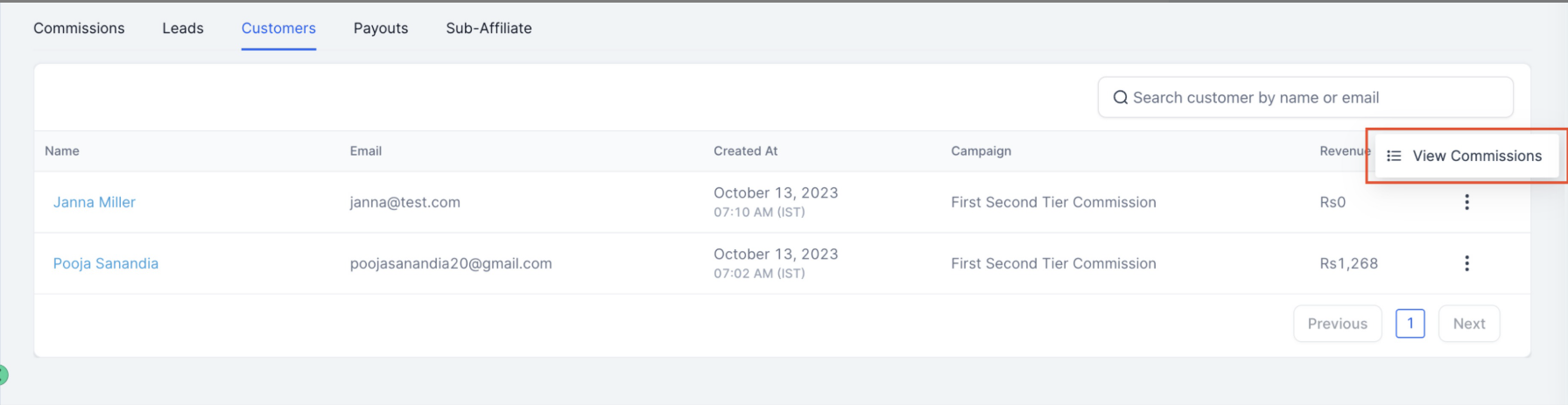Open Janna Miller customer link
Image resolution: width=1568 pixels, height=405 pixels.
[x=95, y=202]
